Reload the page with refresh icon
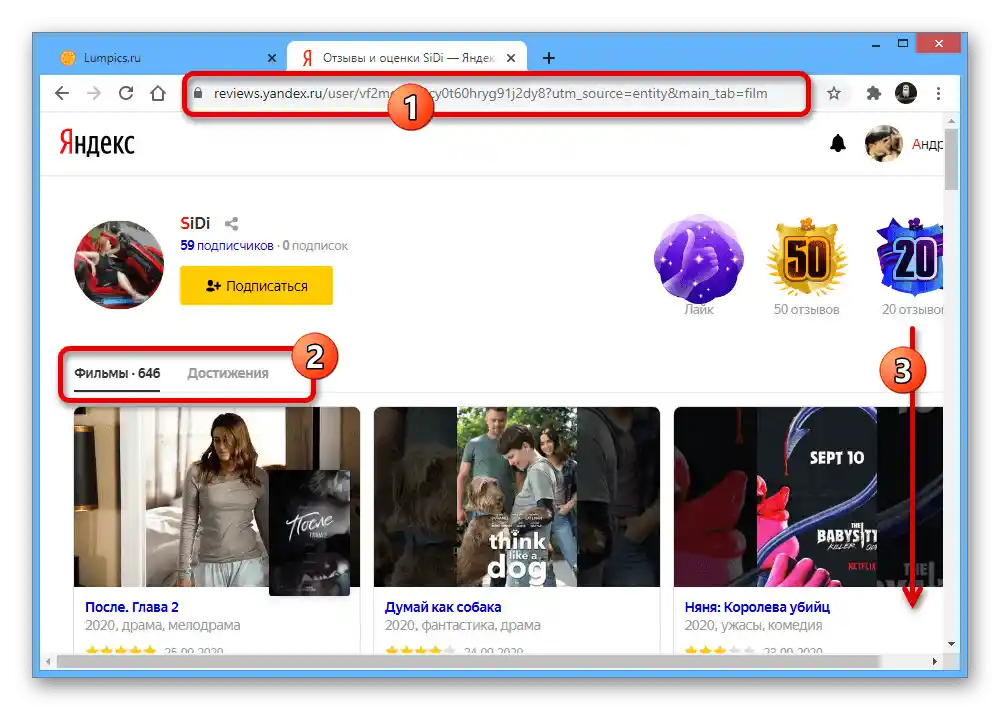 [x=126, y=93]
